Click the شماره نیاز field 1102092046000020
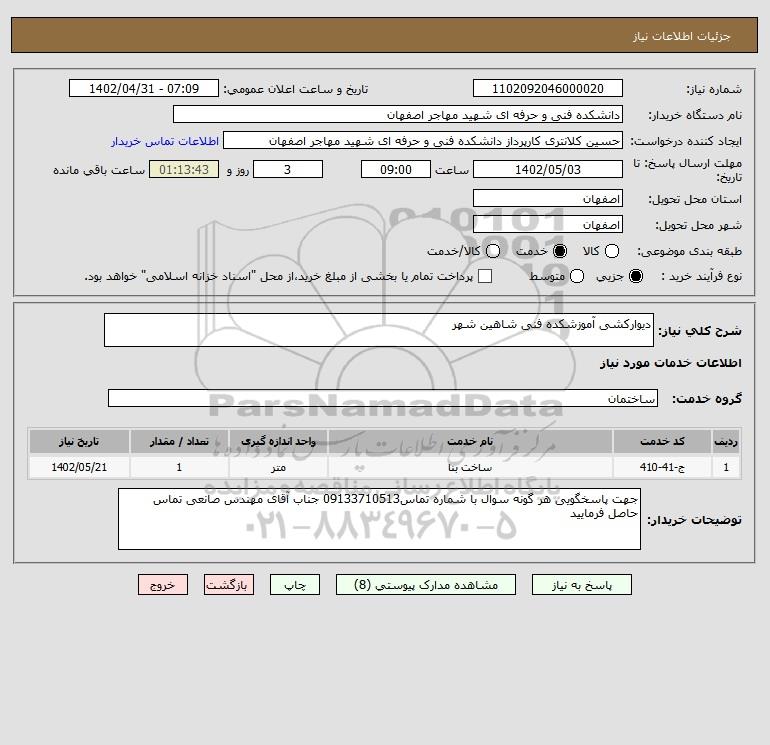 (x=548, y=88)
